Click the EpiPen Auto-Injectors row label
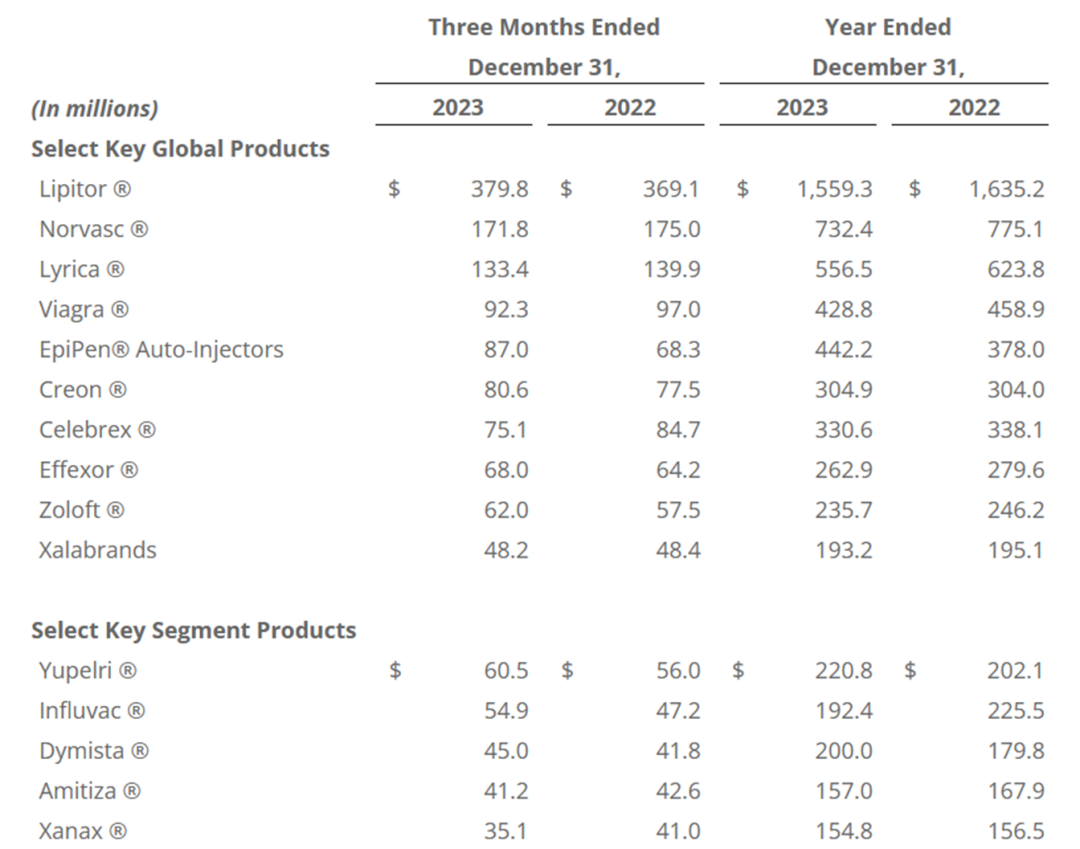 (x=161, y=349)
